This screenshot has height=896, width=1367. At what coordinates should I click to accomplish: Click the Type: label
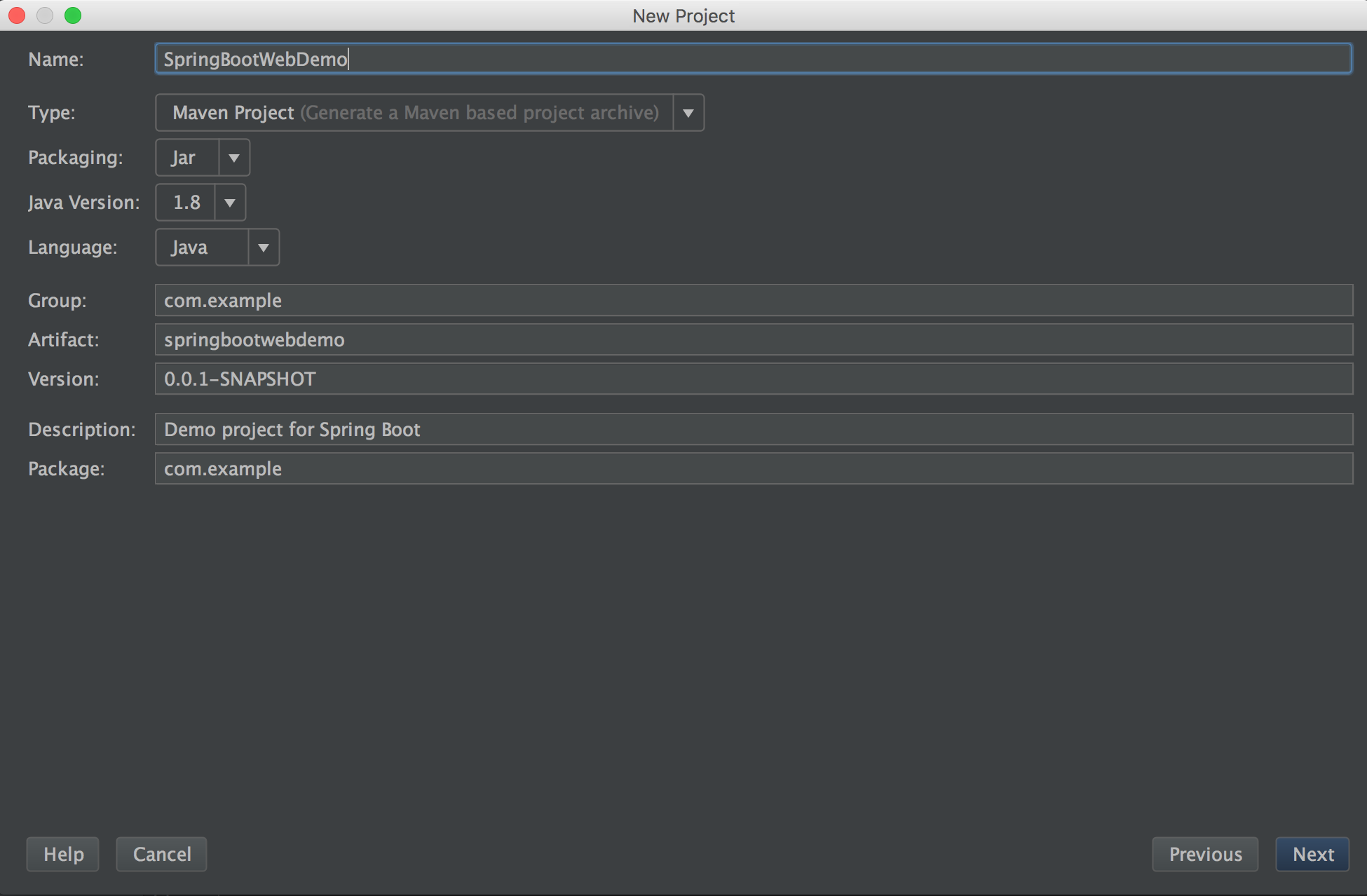52,112
